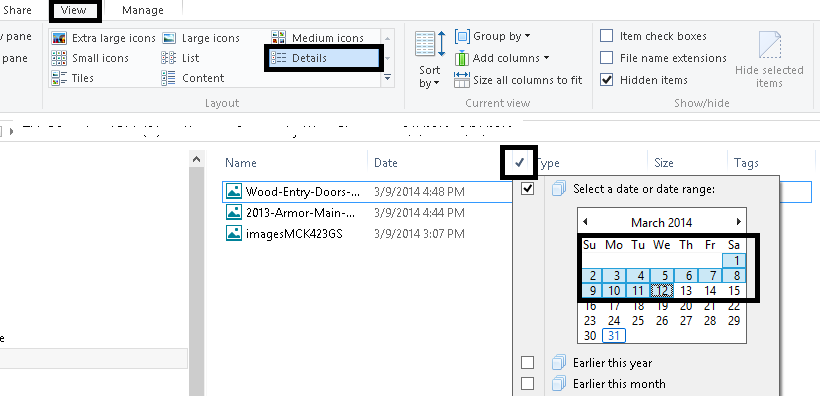Go to previous month in calendar
820x396 pixels.
[585, 222]
